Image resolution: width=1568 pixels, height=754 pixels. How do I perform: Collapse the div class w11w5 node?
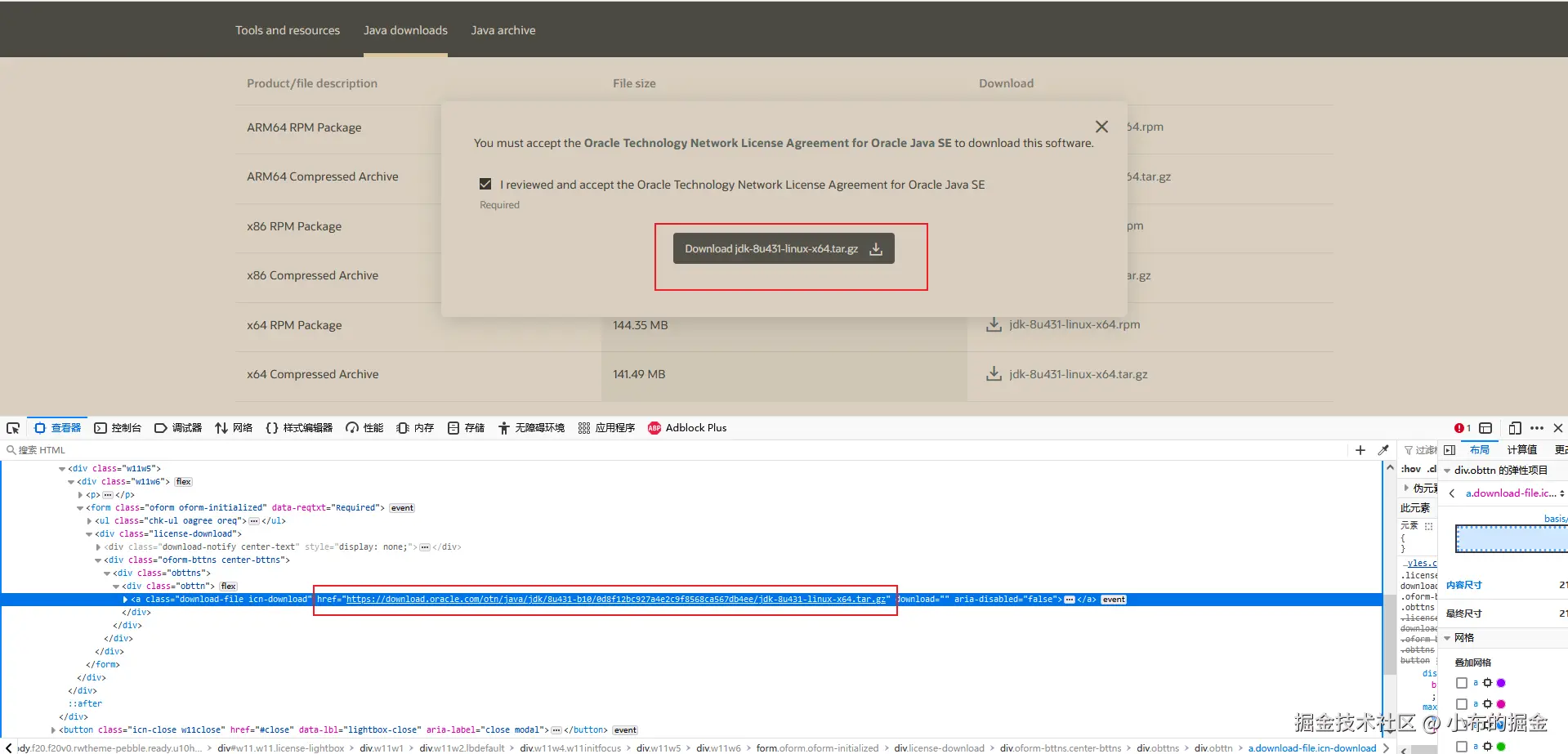(x=62, y=469)
